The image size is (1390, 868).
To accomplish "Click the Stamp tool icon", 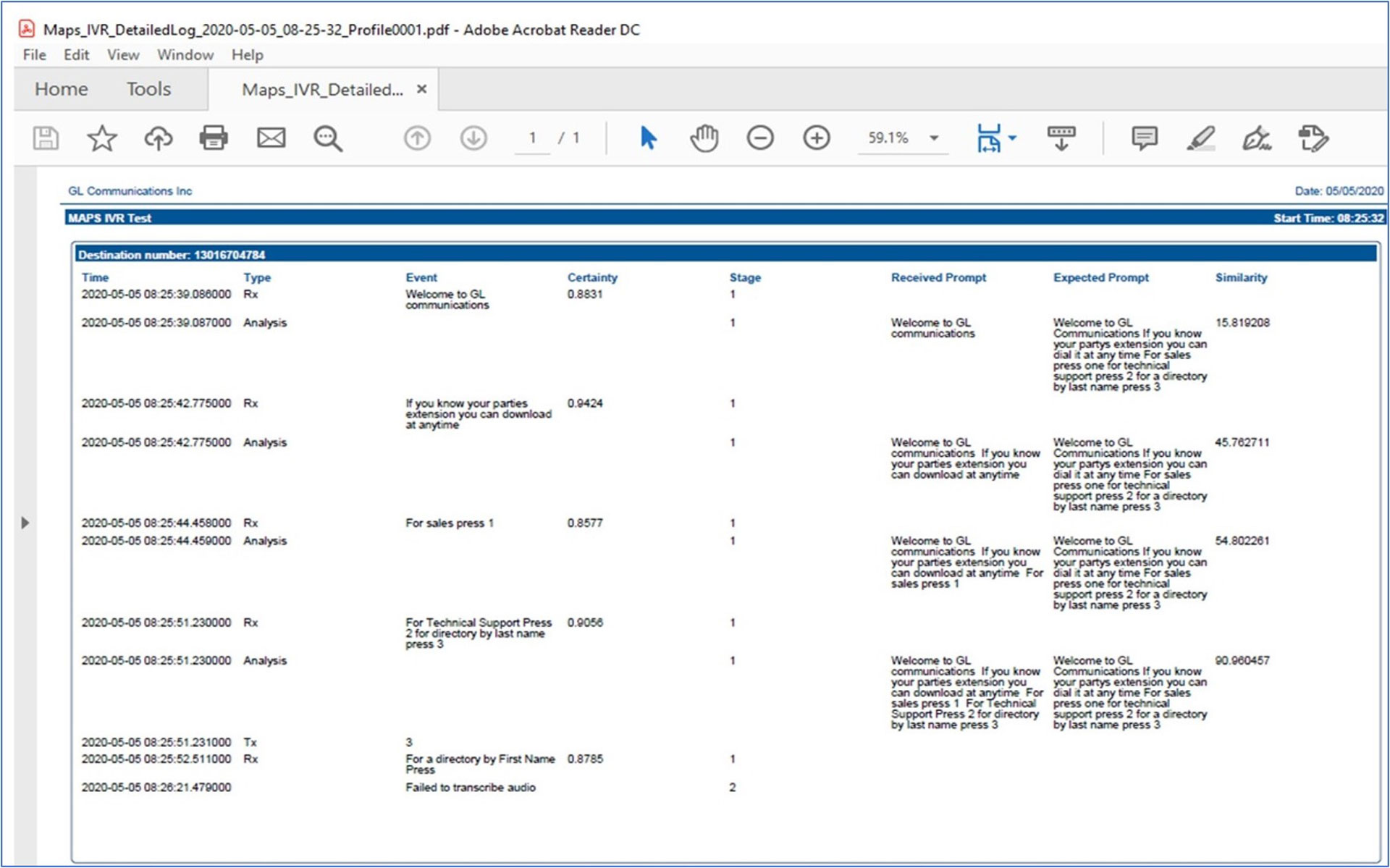I will pos(1313,138).
